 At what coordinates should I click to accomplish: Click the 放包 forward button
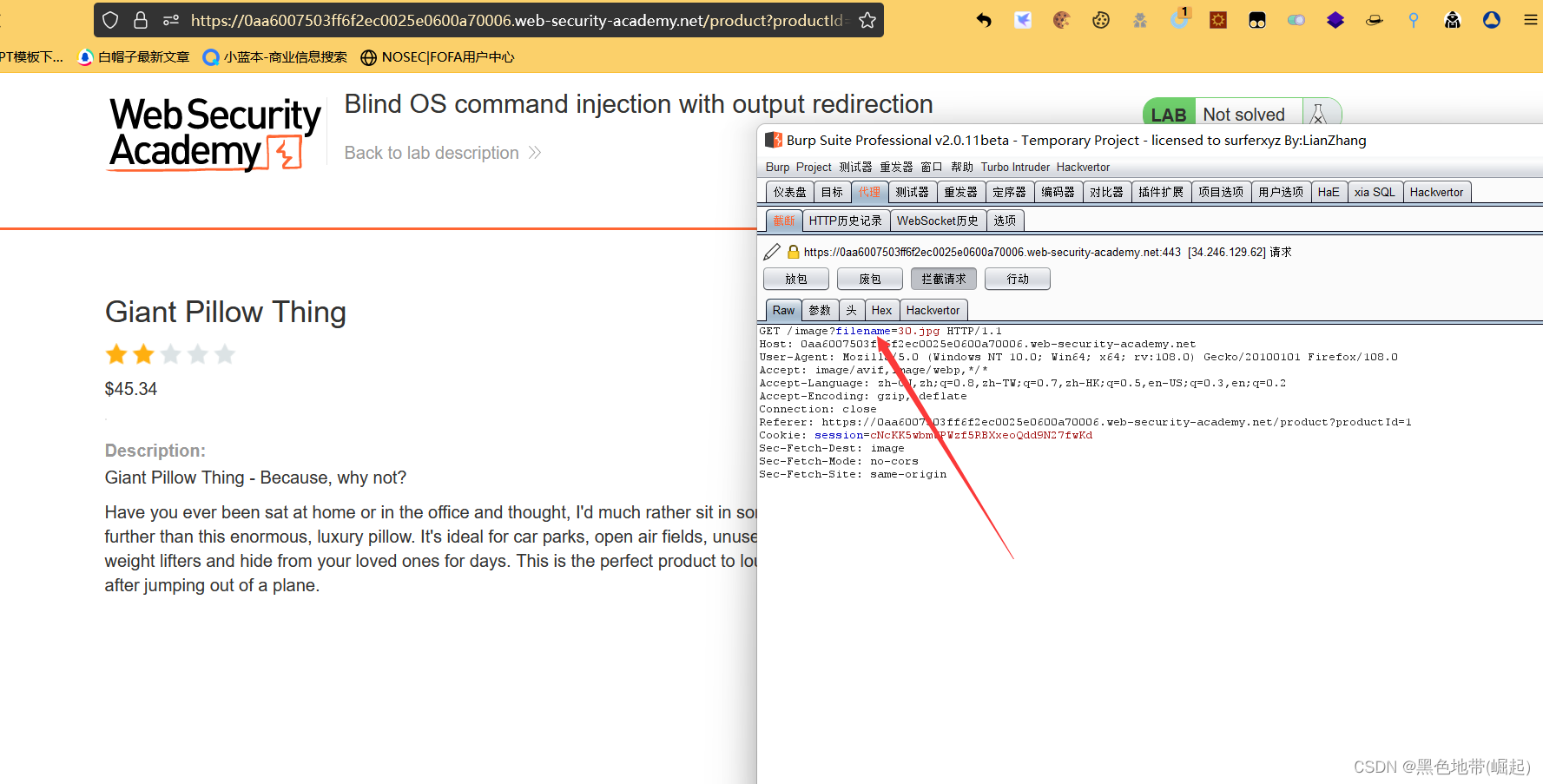point(796,279)
